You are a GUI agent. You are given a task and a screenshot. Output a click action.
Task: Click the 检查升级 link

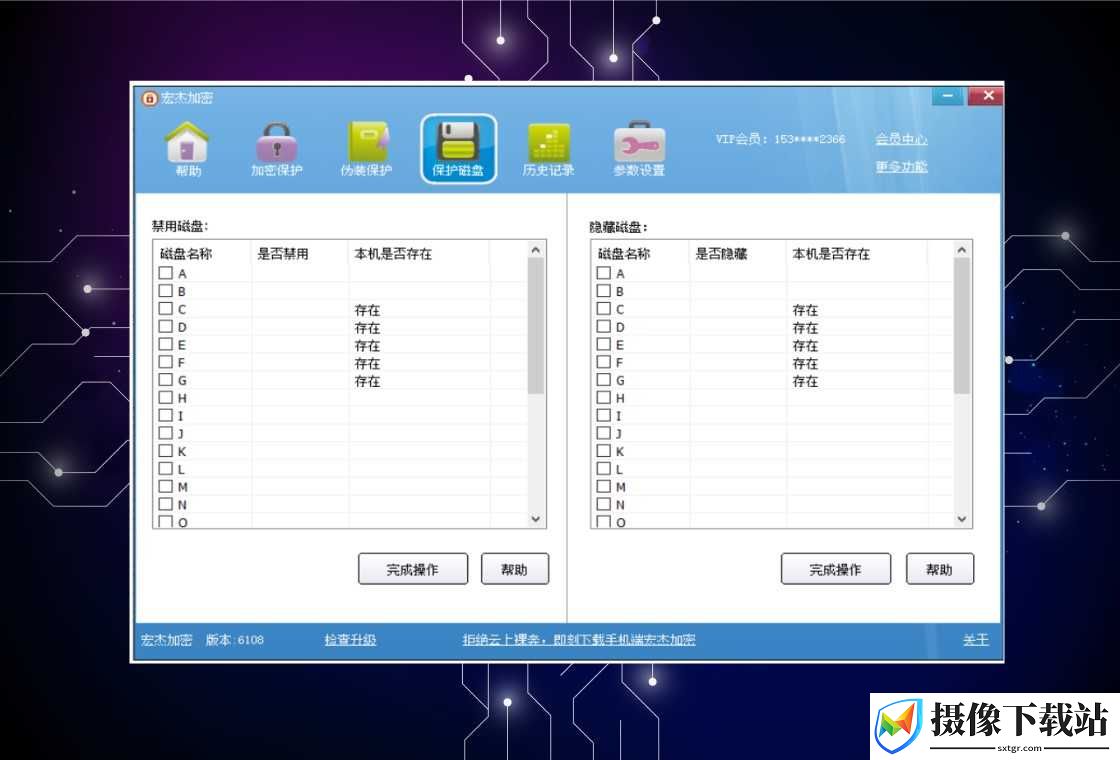click(350, 639)
